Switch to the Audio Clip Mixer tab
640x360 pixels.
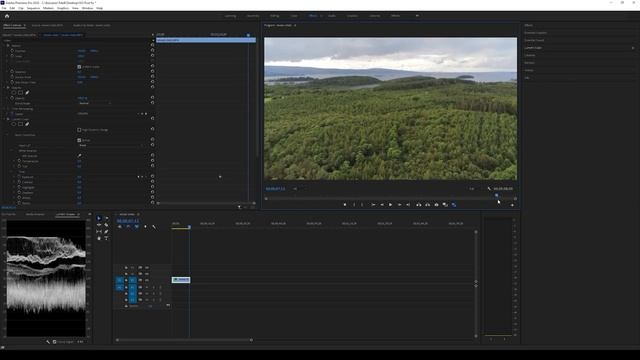tap(91, 25)
